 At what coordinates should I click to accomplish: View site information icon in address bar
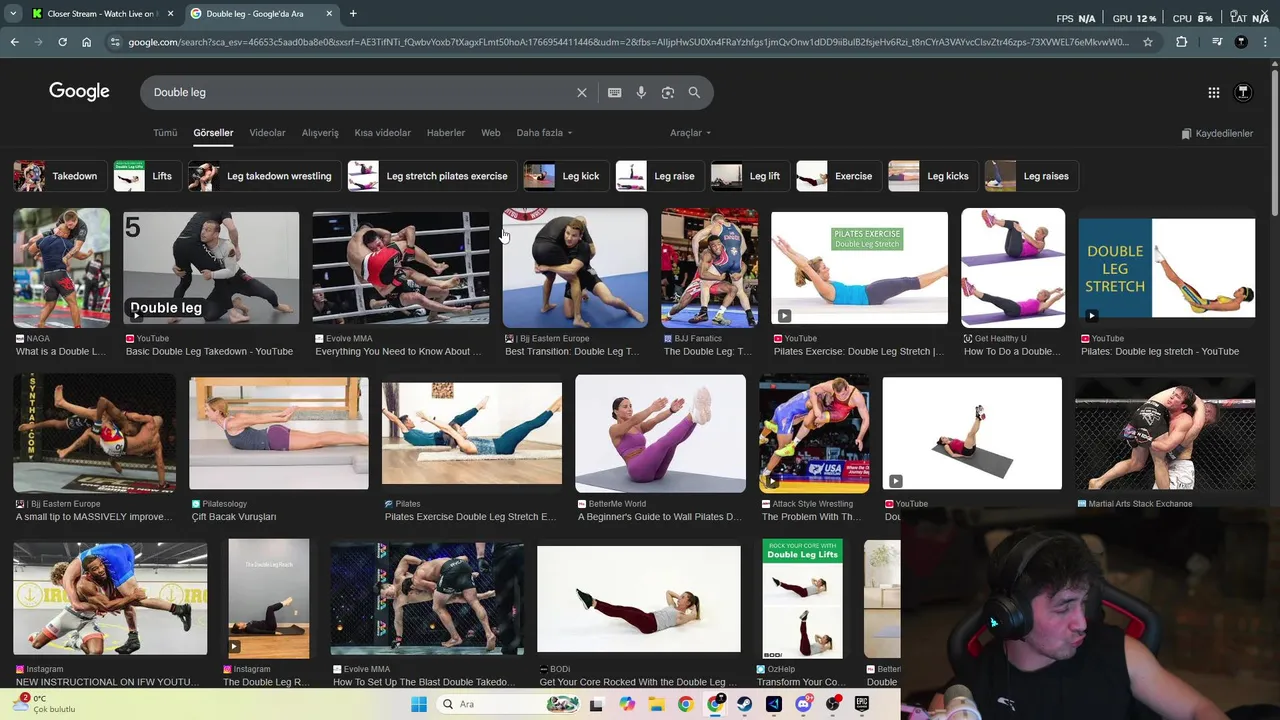[x=115, y=42]
